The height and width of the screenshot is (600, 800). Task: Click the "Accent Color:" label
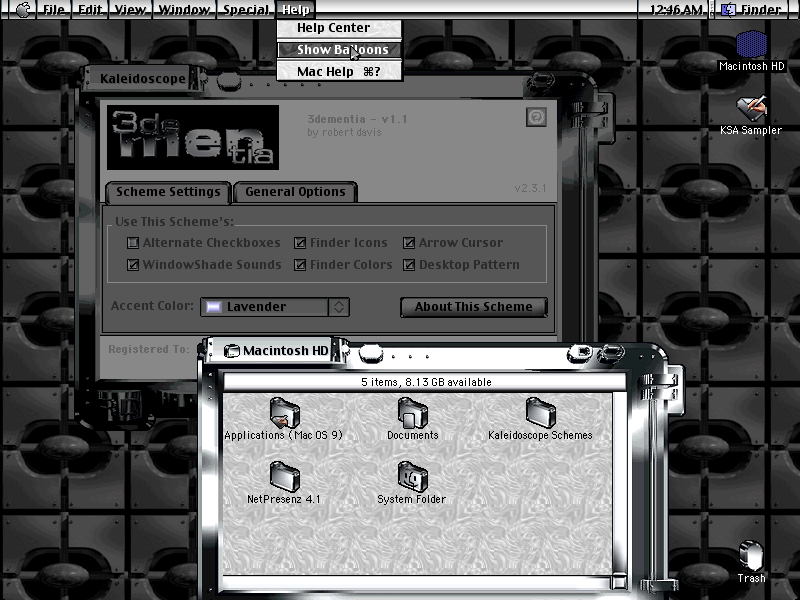pos(152,306)
